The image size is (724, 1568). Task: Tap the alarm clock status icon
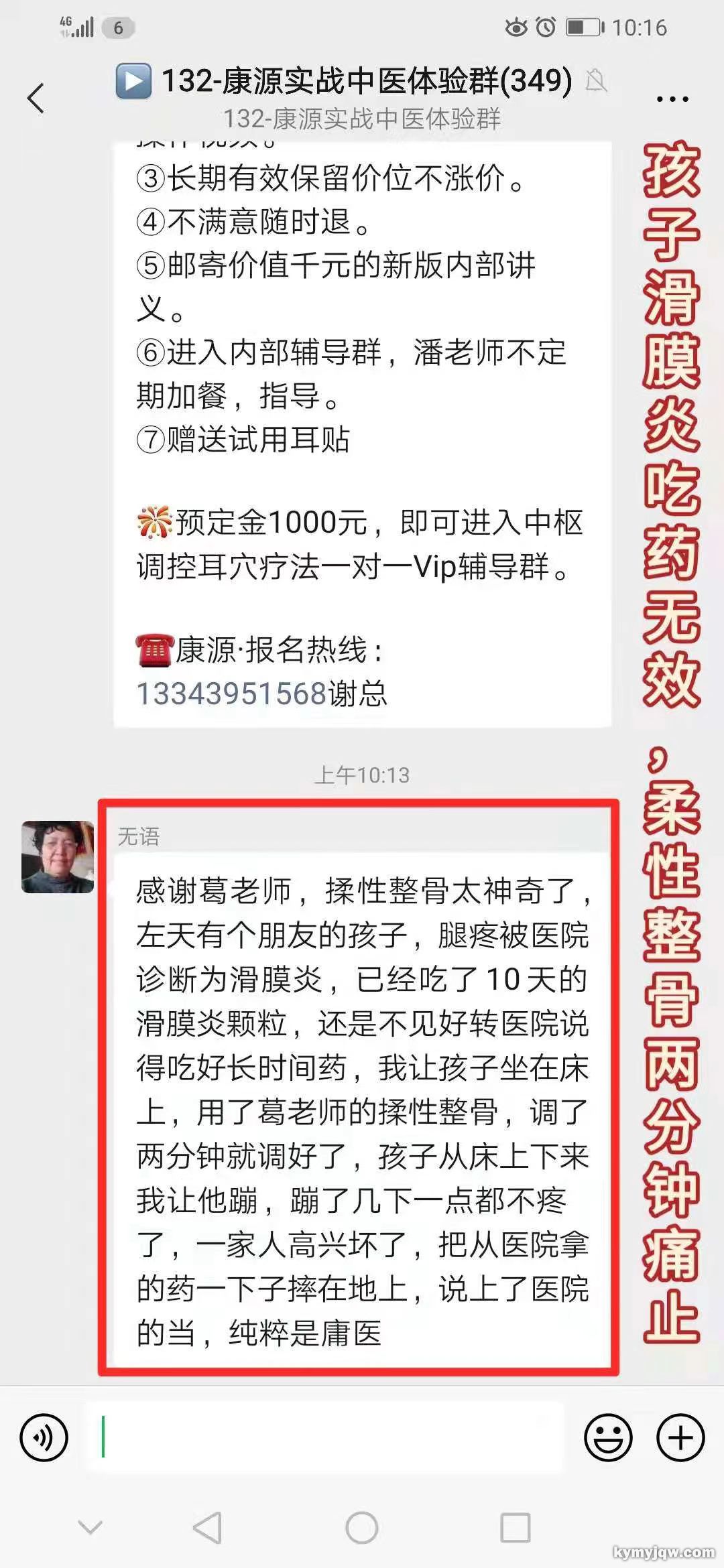[546, 27]
